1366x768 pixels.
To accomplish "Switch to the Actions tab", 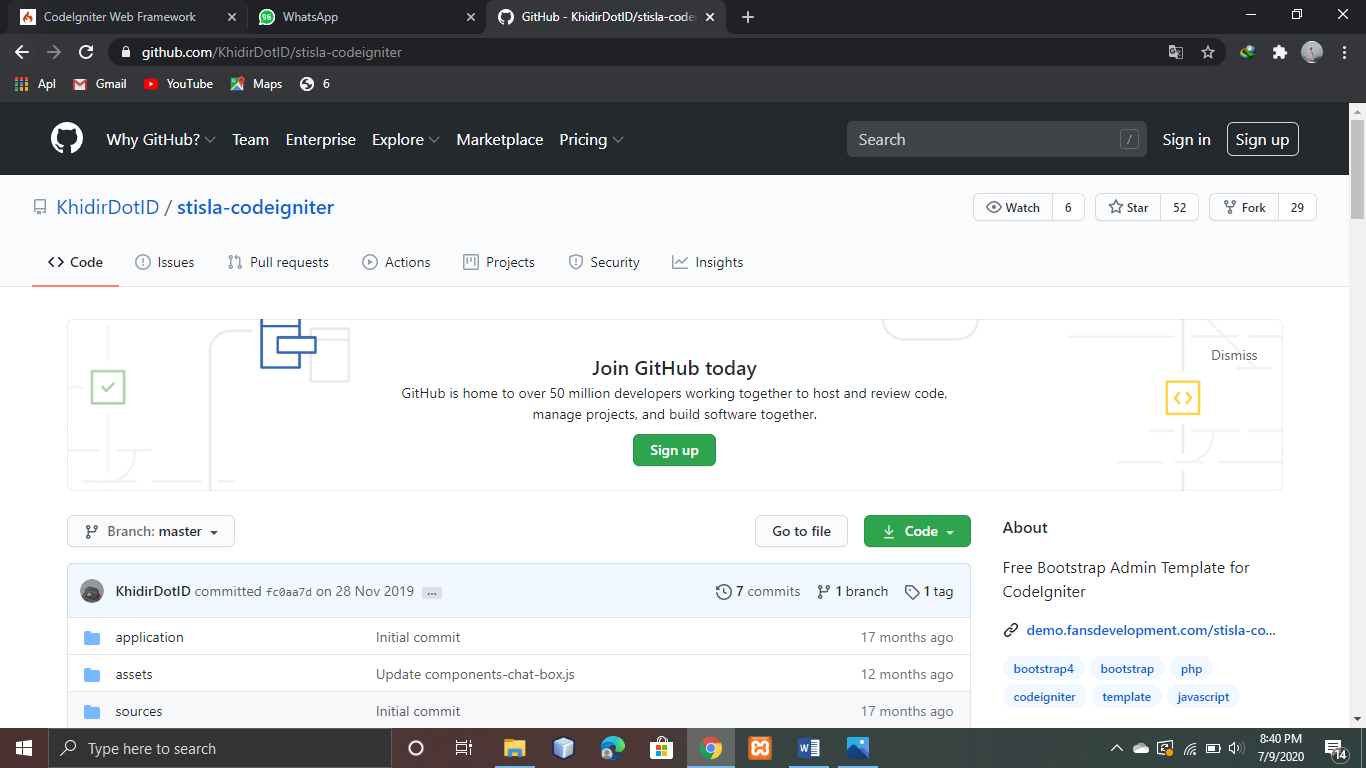I will click(x=396, y=262).
